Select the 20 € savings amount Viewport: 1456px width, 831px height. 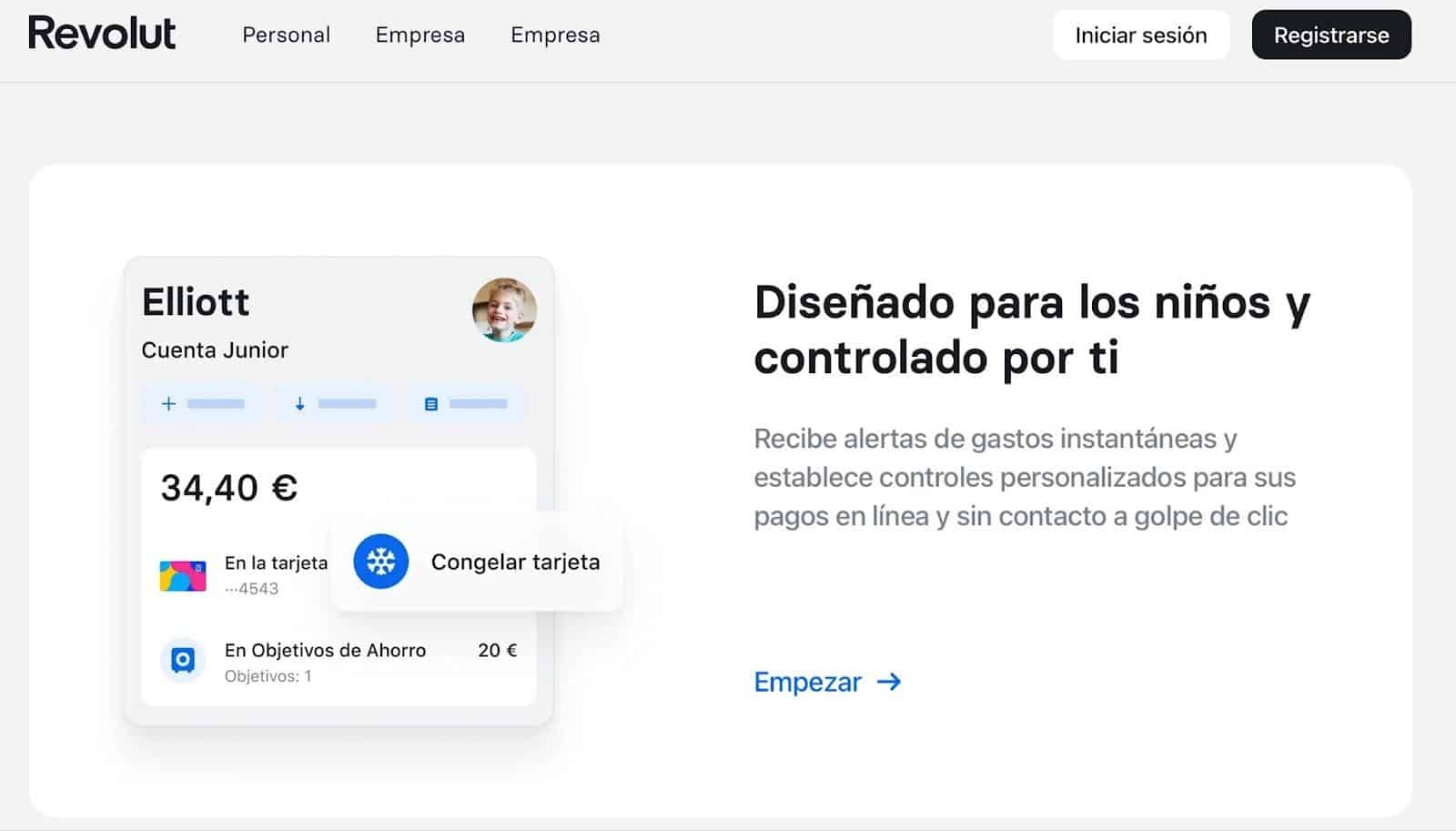pyautogui.click(x=498, y=650)
